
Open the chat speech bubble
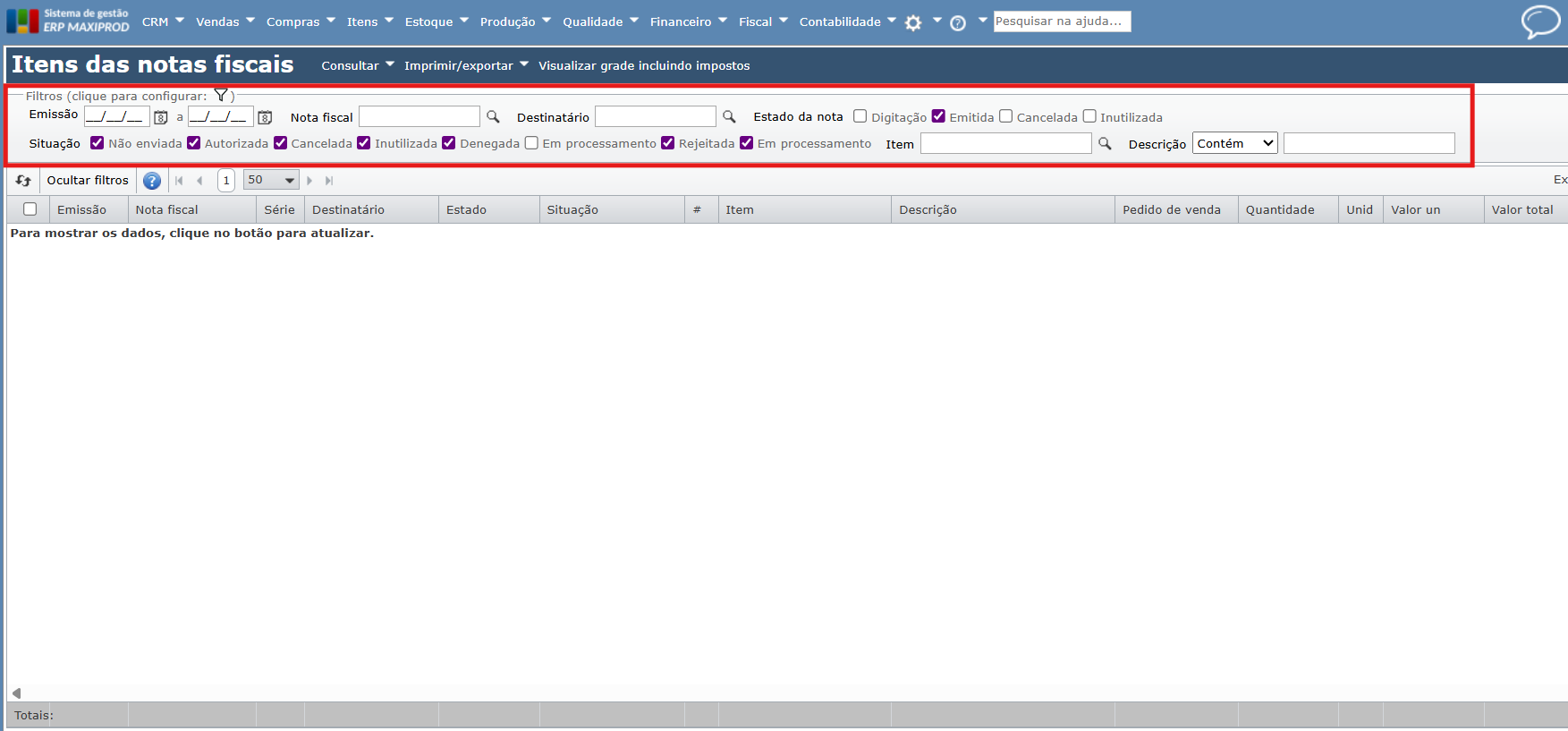pos(1540,21)
